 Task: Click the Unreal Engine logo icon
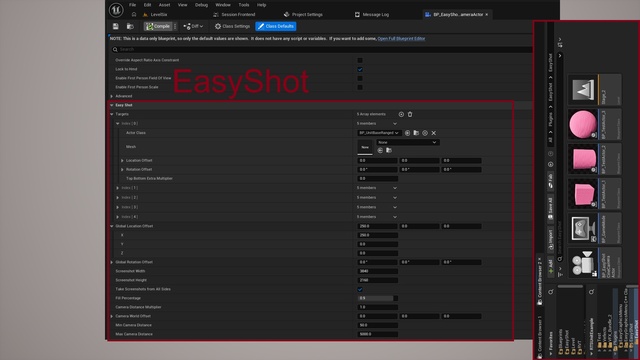pyautogui.click(x=116, y=10)
